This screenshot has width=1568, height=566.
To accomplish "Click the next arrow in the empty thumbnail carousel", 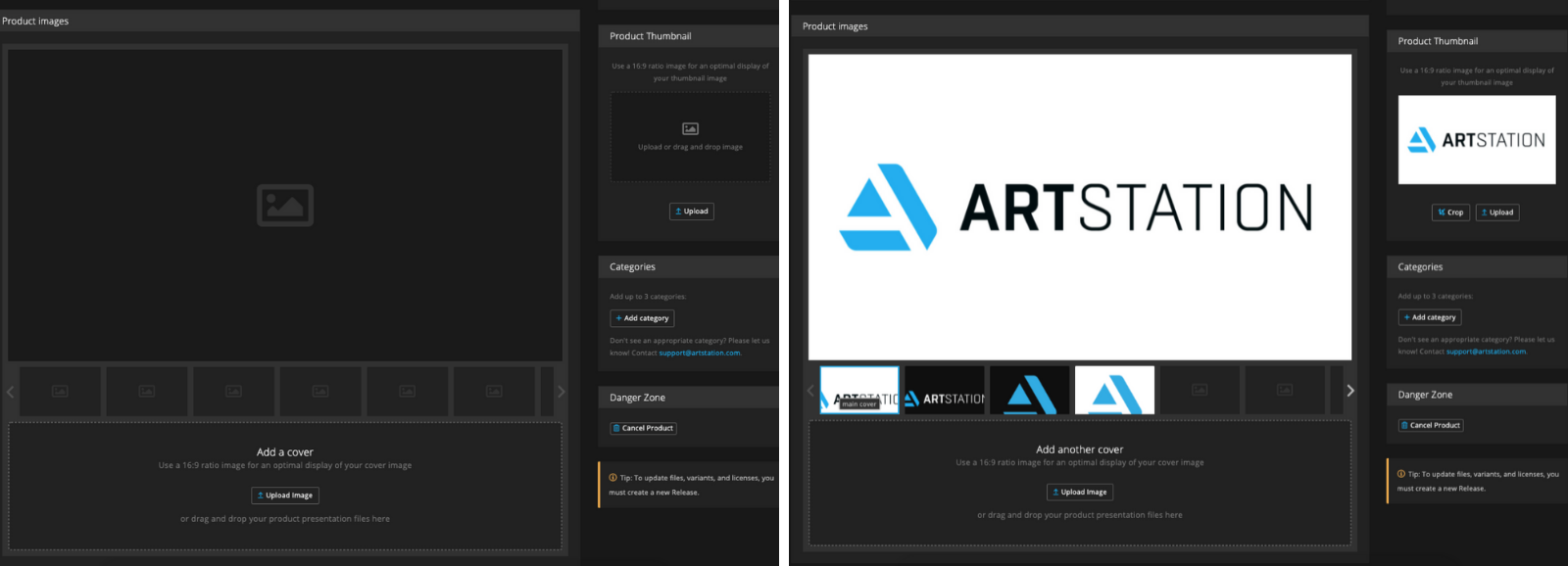I will click(561, 392).
